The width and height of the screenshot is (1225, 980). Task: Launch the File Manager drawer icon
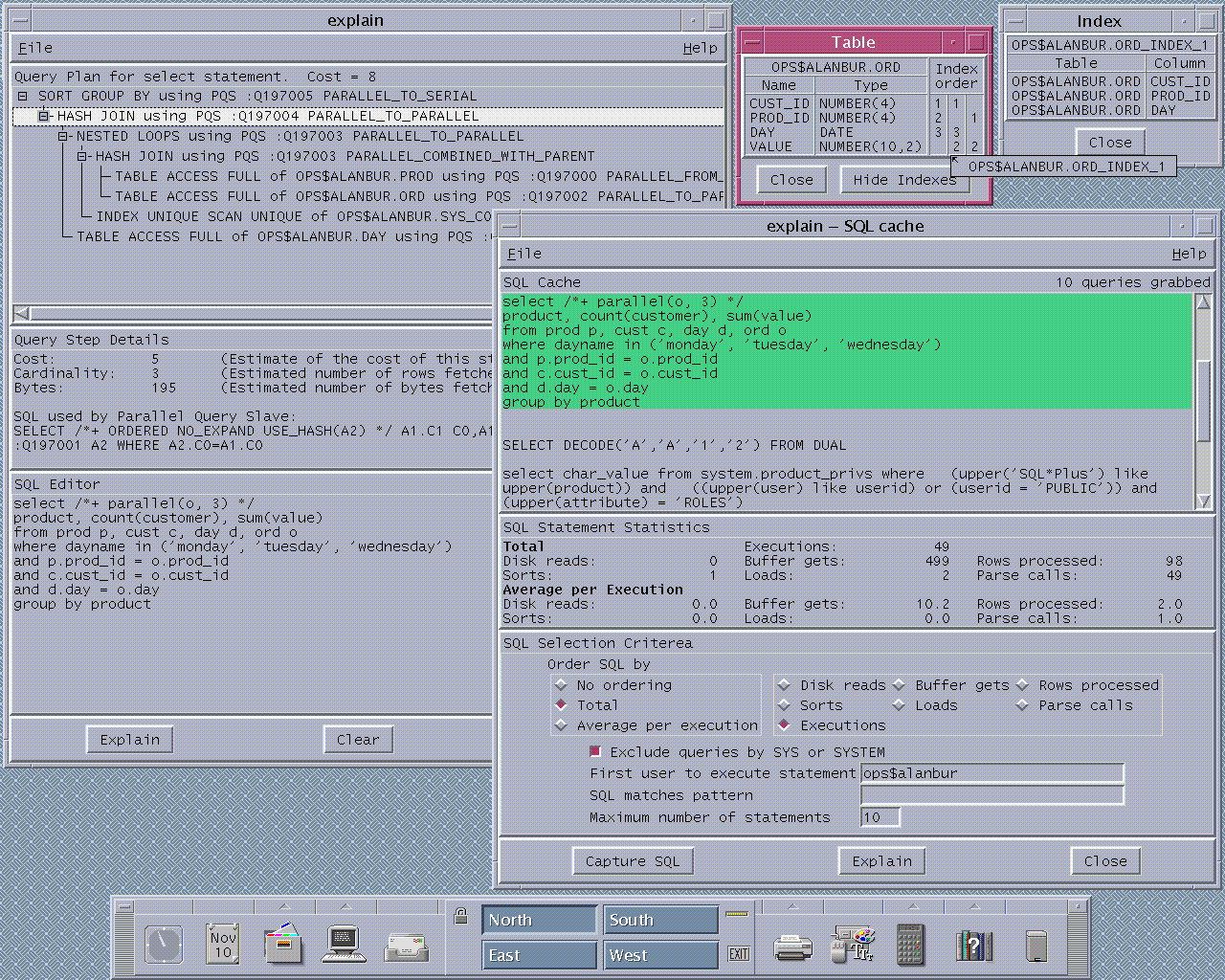pos(283,944)
